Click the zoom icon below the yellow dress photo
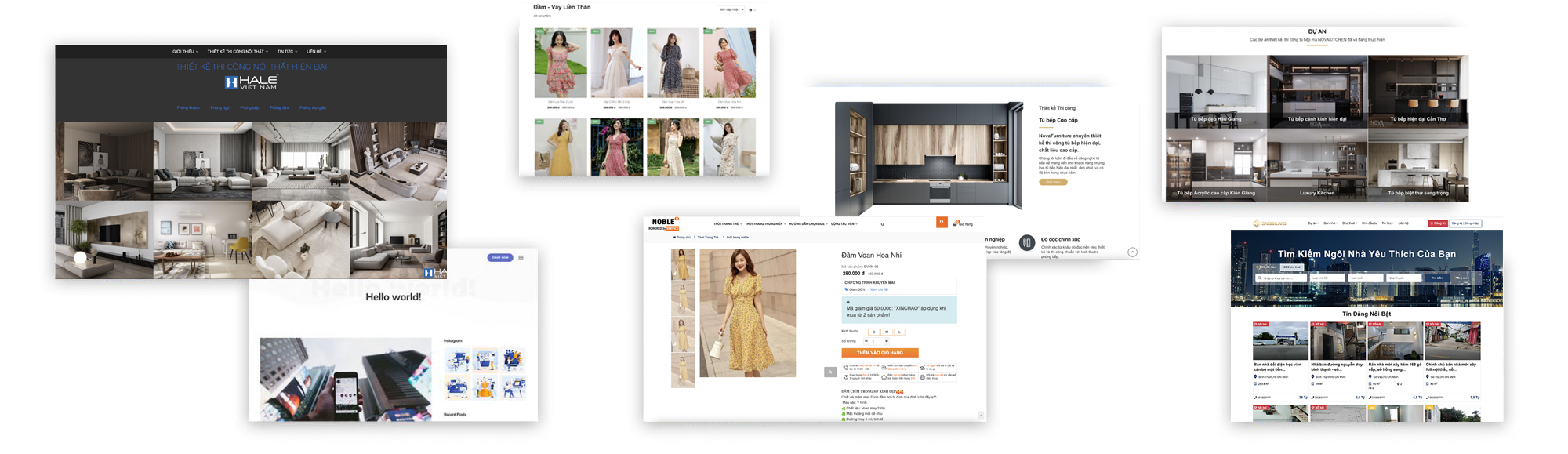 [830, 372]
